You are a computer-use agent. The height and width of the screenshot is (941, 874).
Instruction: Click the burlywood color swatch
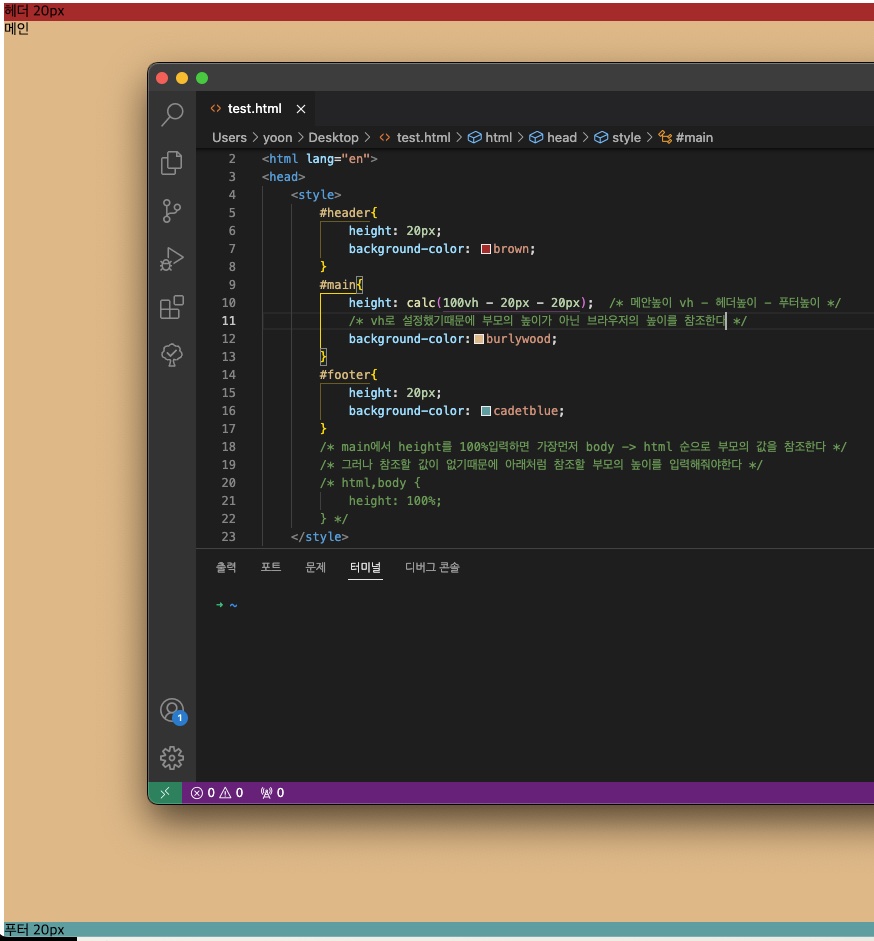479,339
